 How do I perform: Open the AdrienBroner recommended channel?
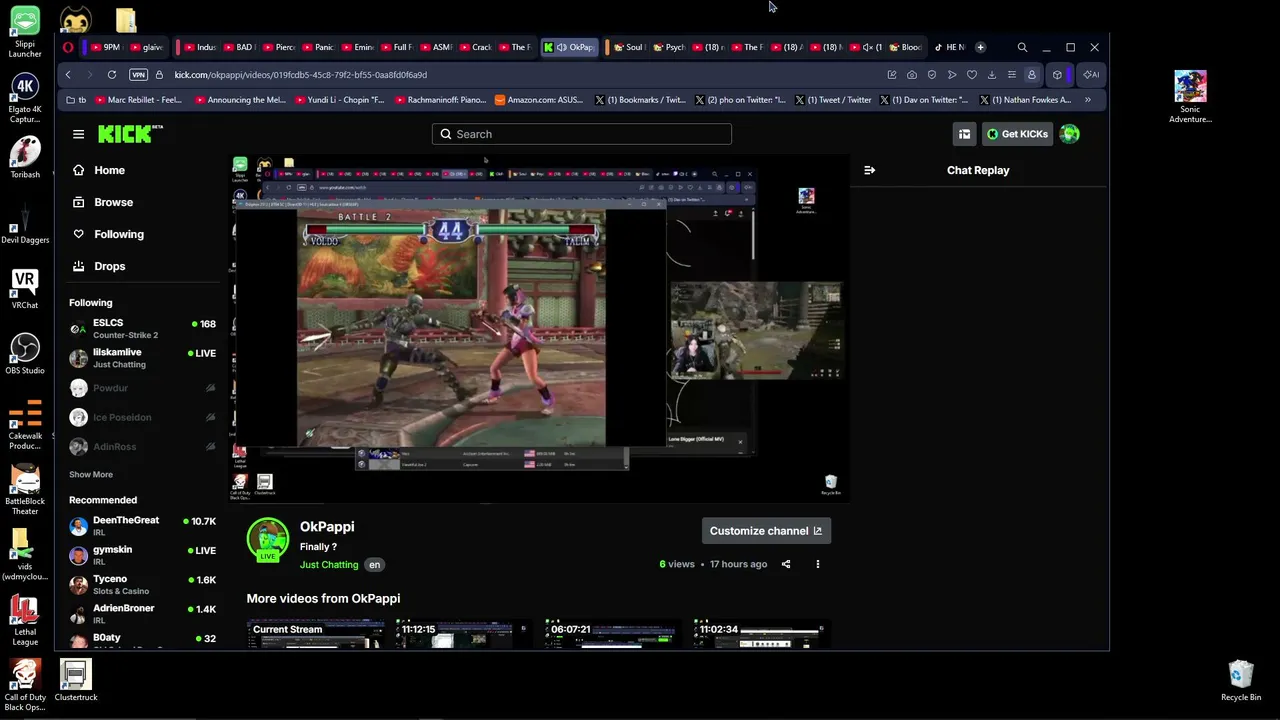click(x=142, y=613)
